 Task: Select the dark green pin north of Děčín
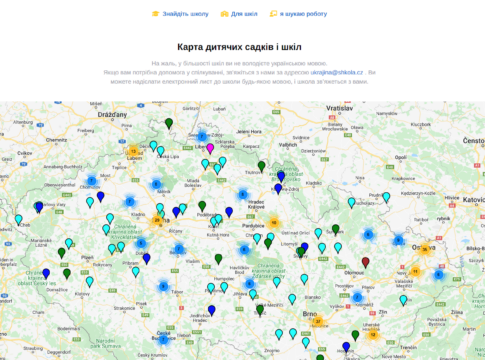[169, 123]
